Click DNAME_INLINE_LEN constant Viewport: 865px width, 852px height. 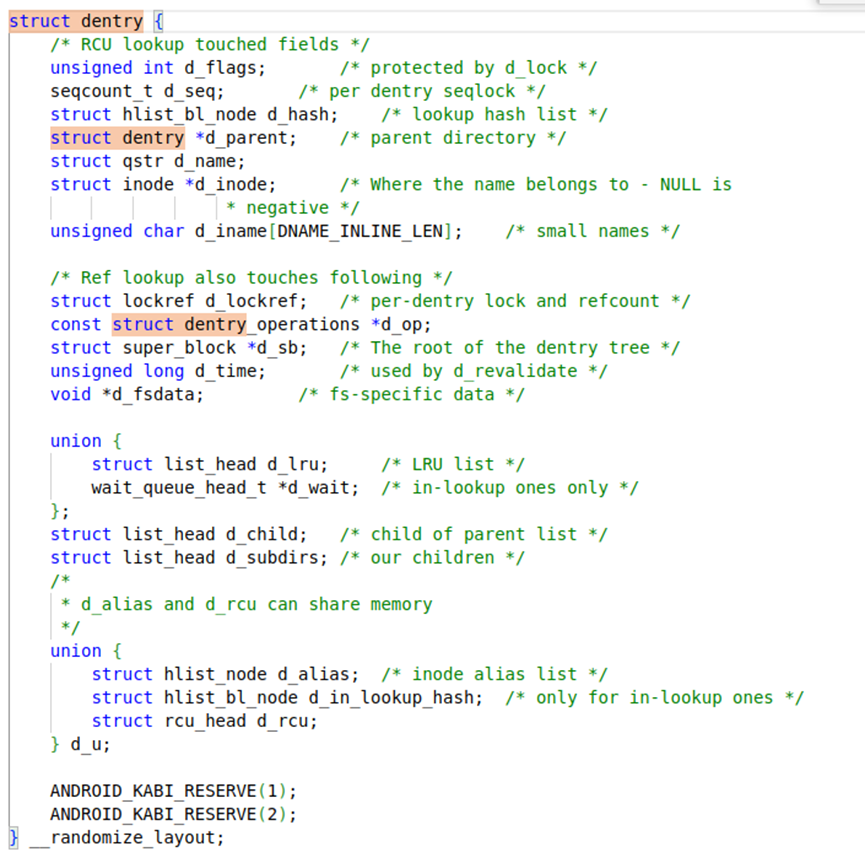coord(360,231)
